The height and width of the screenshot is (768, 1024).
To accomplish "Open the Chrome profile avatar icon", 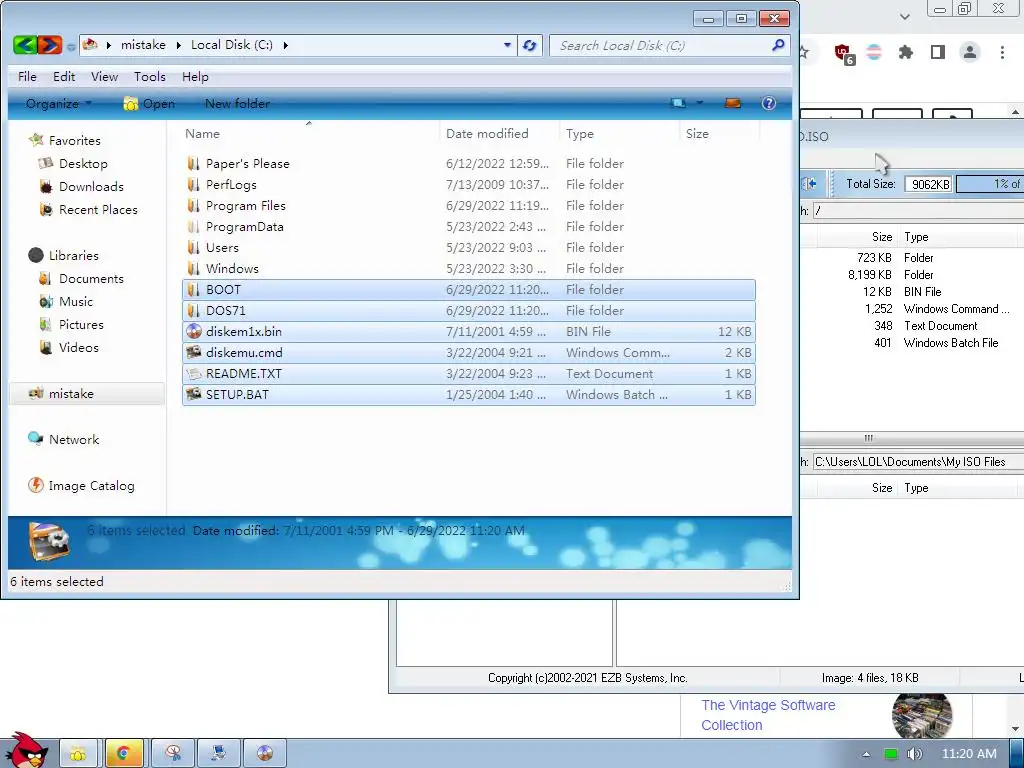I will tap(970, 52).
